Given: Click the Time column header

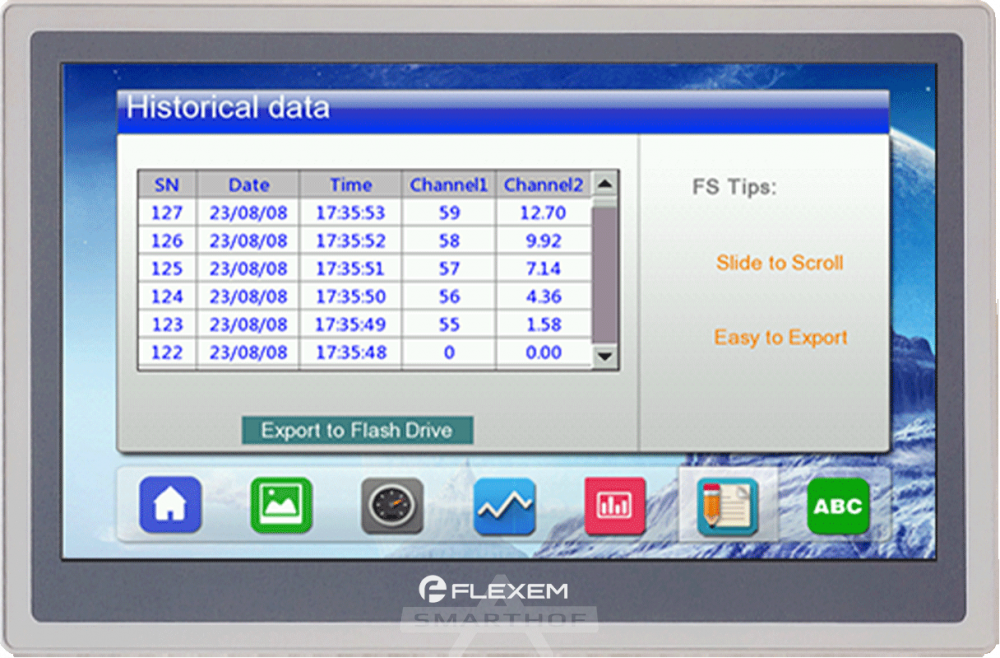Looking at the screenshot, I should click(350, 185).
